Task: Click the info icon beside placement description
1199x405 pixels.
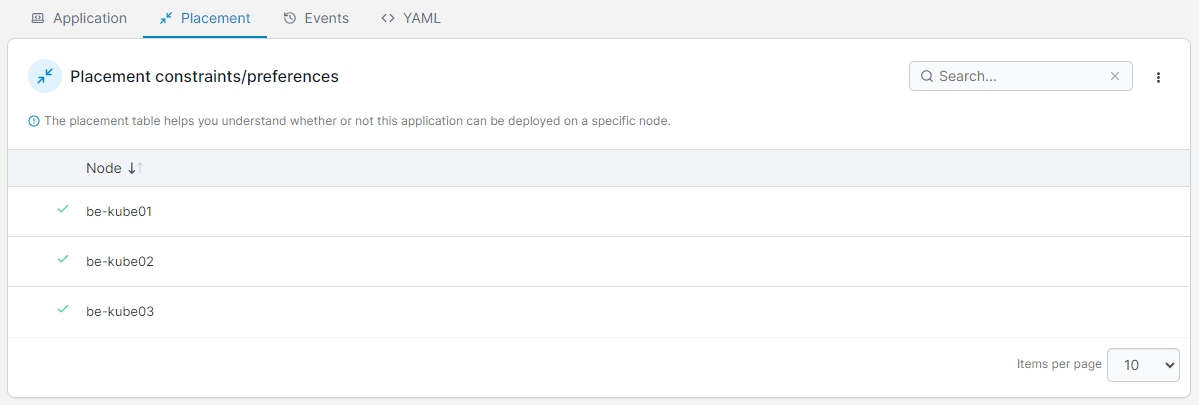Action: coord(34,121)
